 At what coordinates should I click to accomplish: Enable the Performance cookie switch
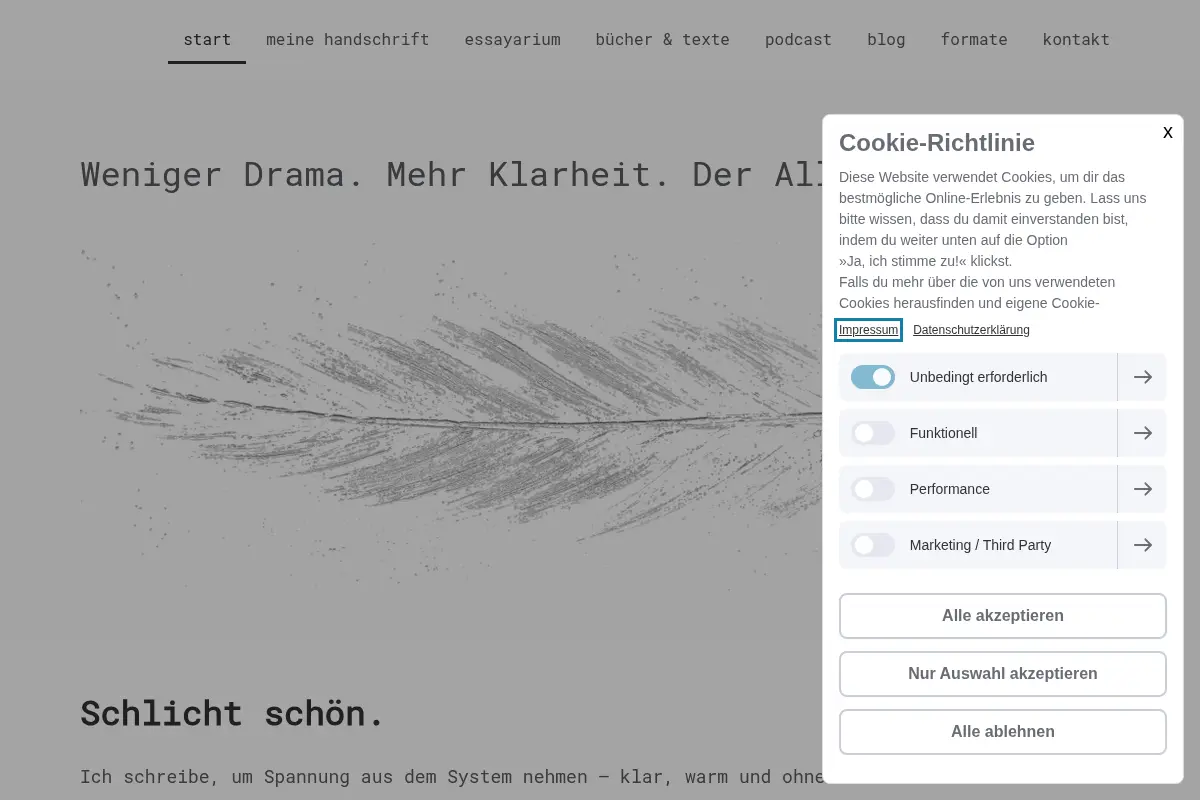pyautogui.click(x=873, y=489)
